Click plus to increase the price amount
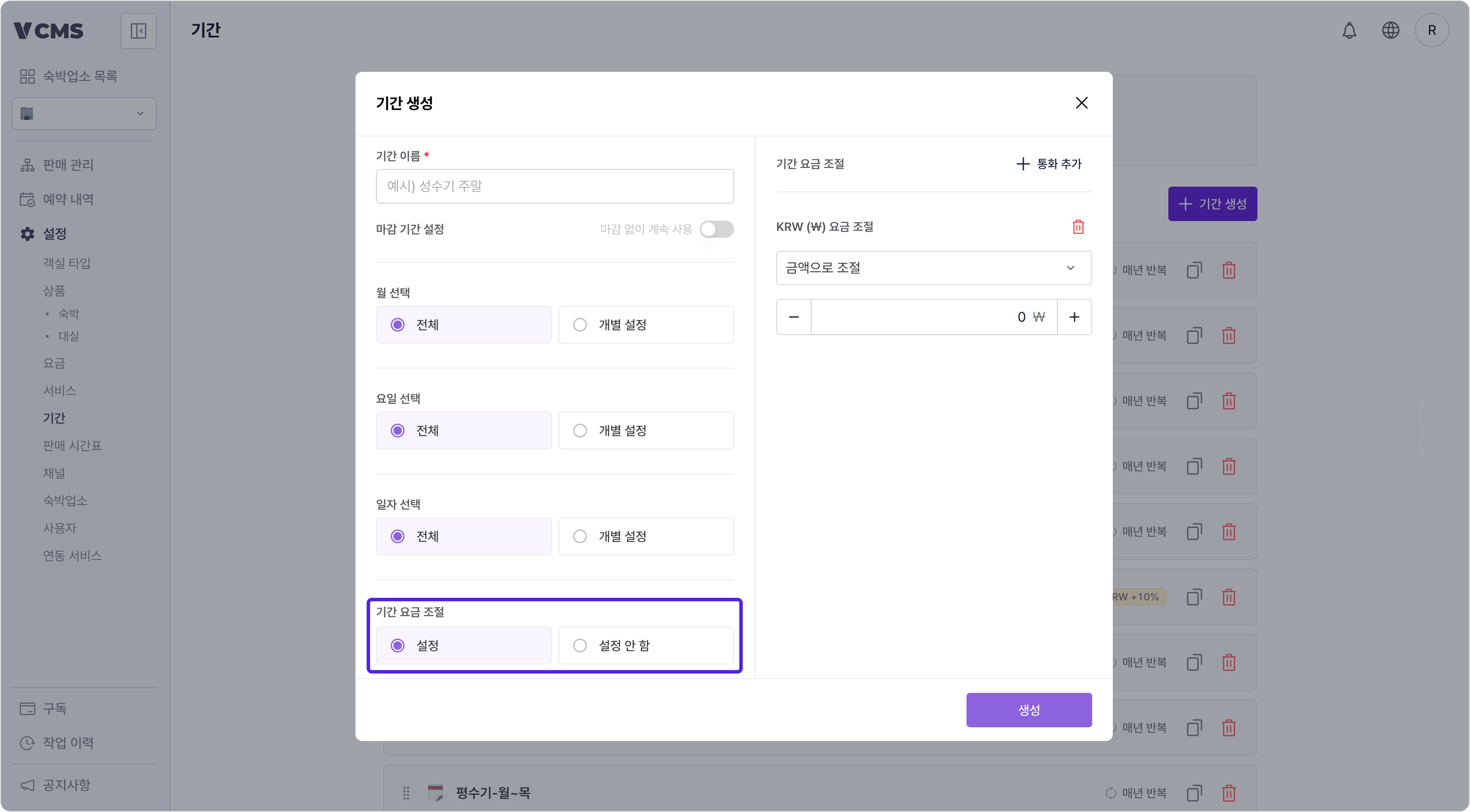Screen dimensions: 1470x812 pos(1075,317)
